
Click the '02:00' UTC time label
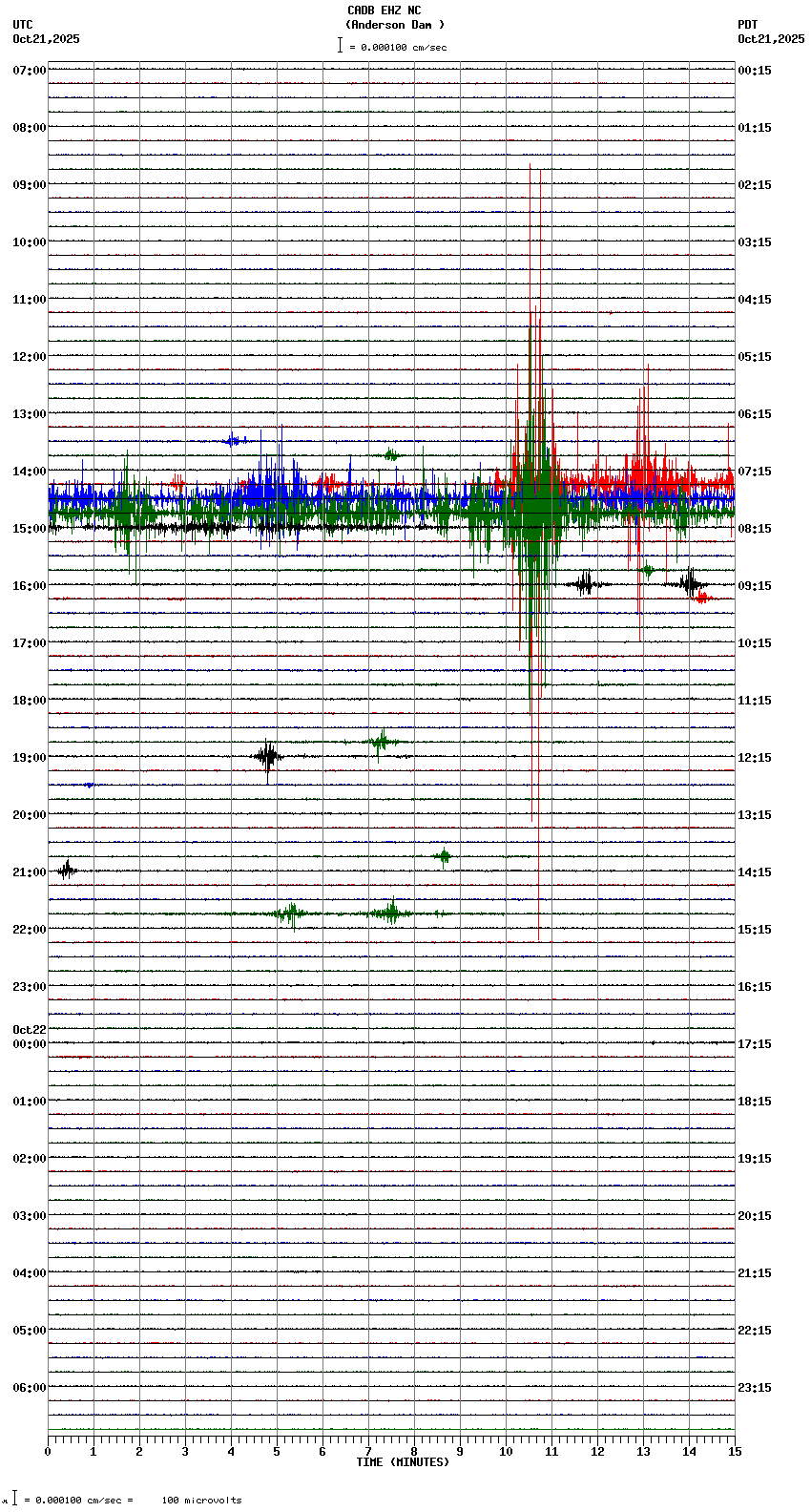(30, 1159)
